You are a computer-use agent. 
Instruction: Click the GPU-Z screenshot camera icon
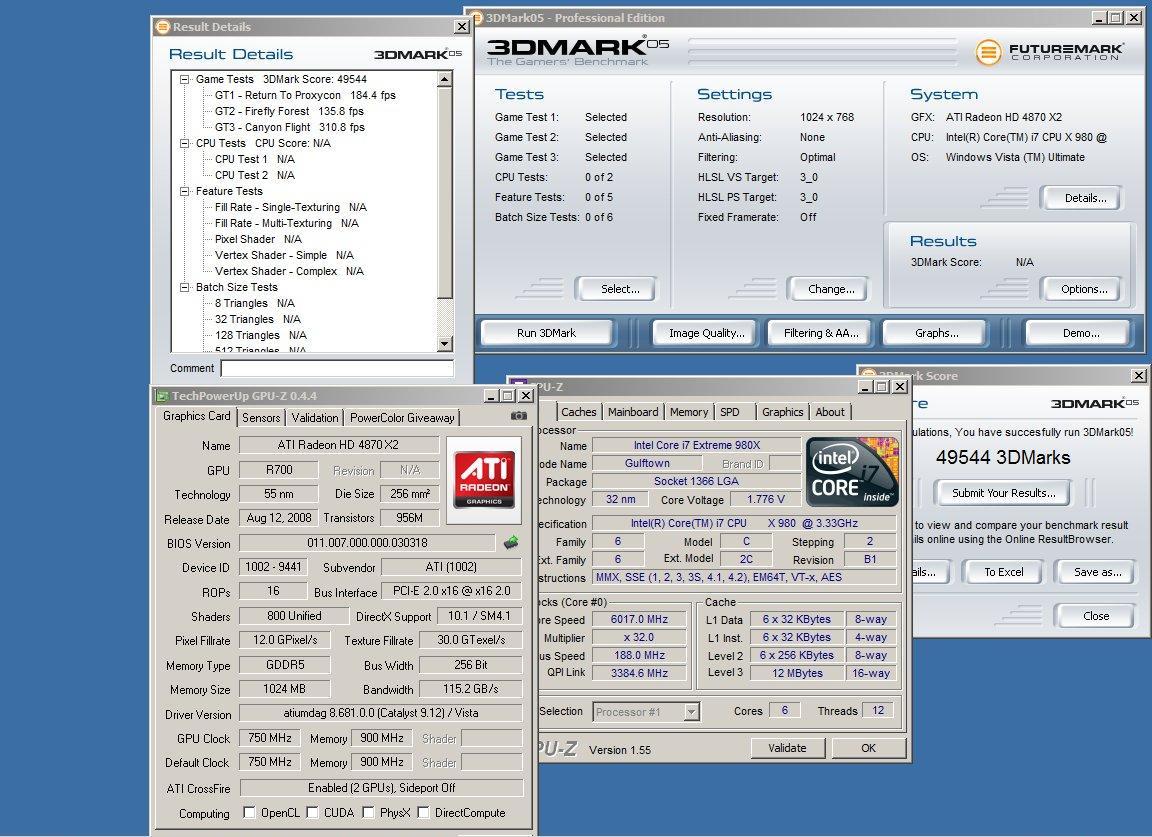pos(519,416)
